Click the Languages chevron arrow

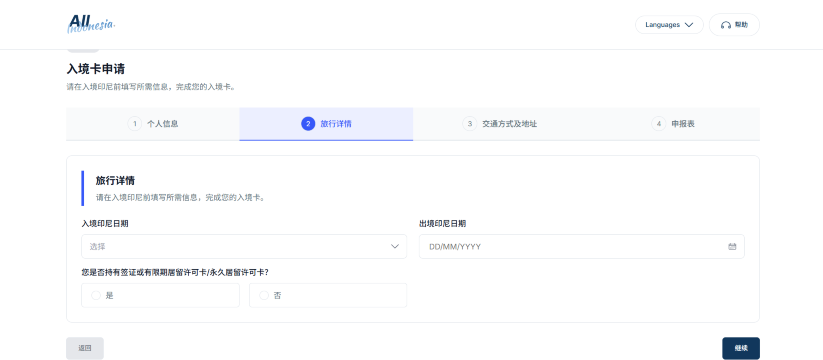tap(689, 25)
